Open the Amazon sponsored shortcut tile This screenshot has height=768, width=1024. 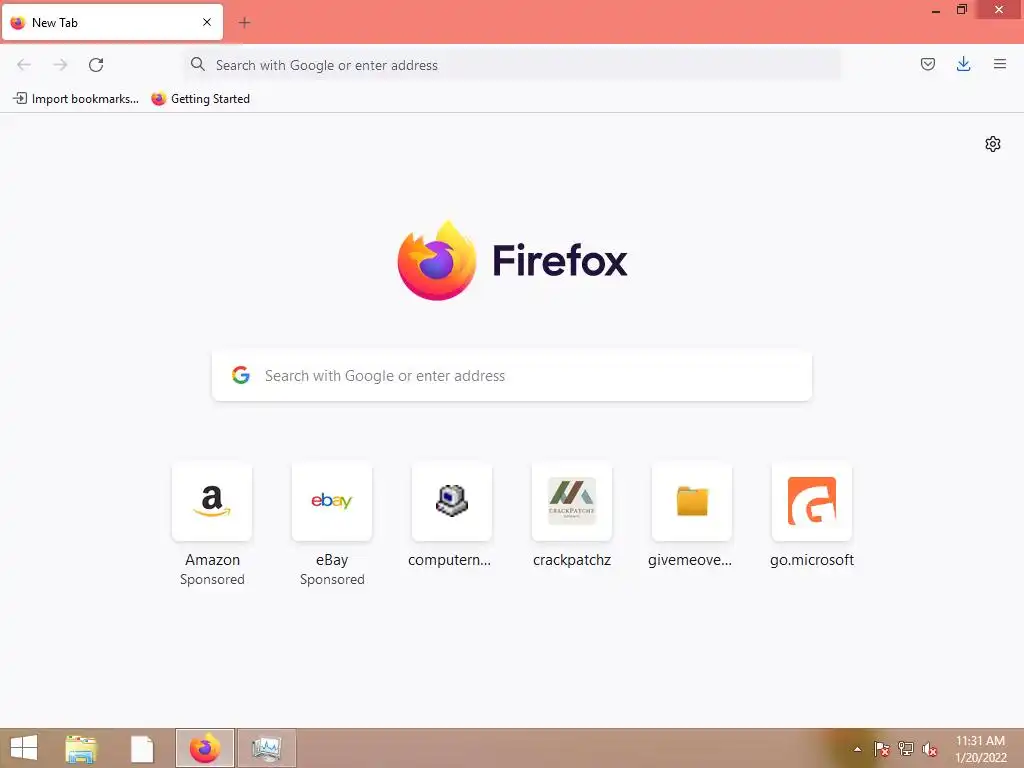pyautogui.click(x=212, y=502)
